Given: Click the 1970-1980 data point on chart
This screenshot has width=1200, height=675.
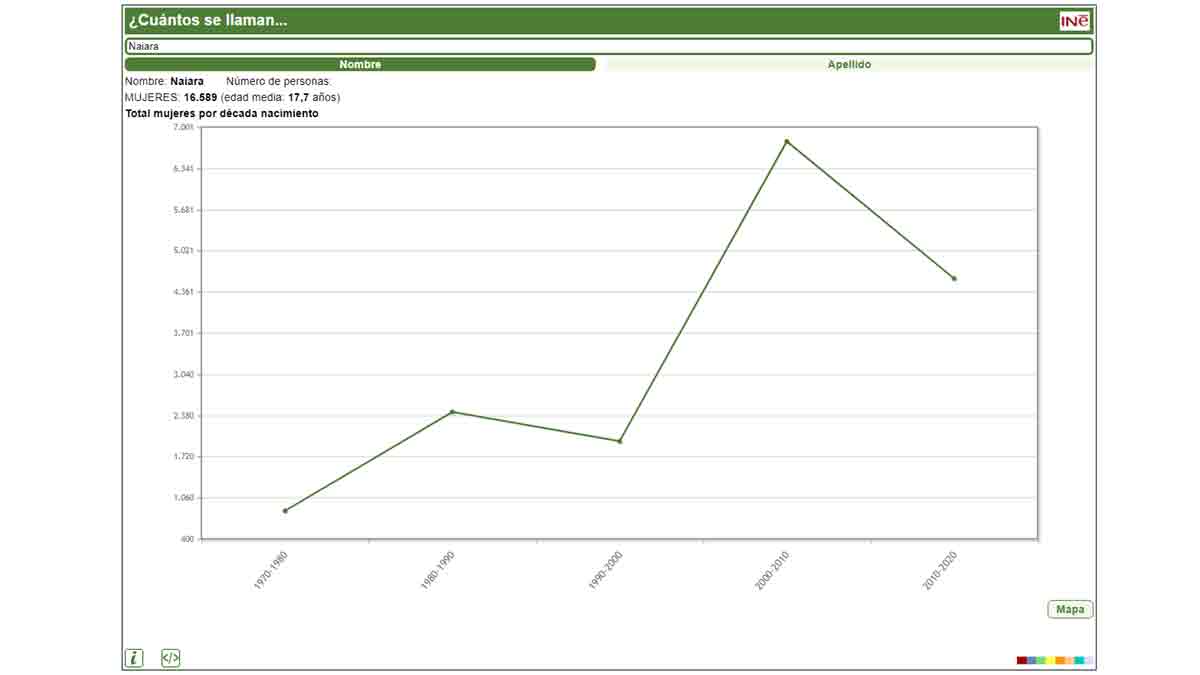Looking at the screenshot, I should tap(285, 511).
